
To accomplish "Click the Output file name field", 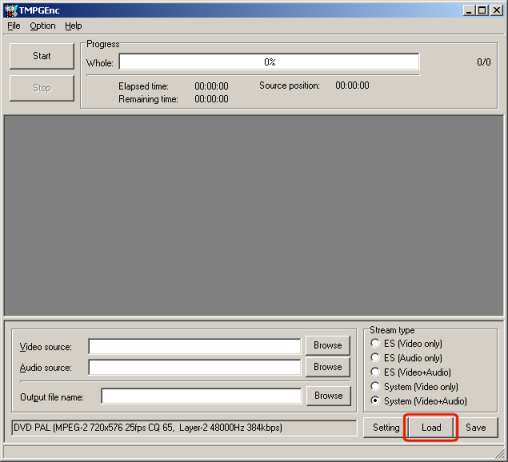I will click(x=201, y=396).
